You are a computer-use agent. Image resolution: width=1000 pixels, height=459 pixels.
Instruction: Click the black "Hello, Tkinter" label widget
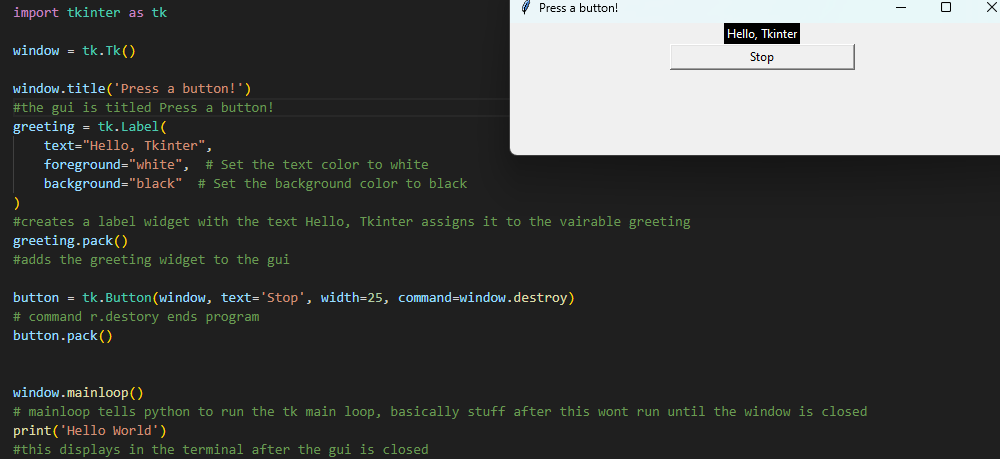click(x=762, y=34)
